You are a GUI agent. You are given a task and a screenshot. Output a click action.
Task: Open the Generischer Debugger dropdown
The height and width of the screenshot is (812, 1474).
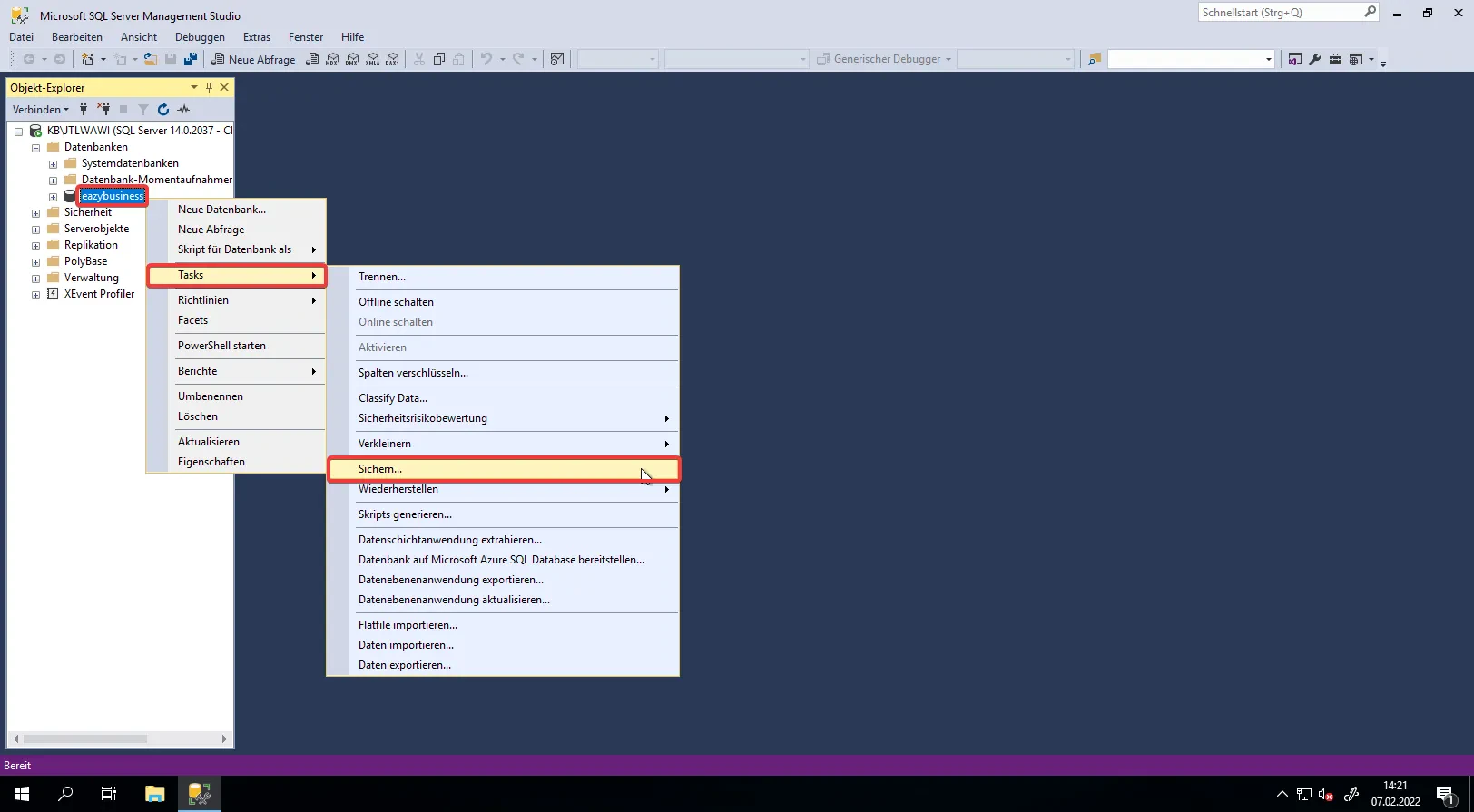click(x=884, y=59)
